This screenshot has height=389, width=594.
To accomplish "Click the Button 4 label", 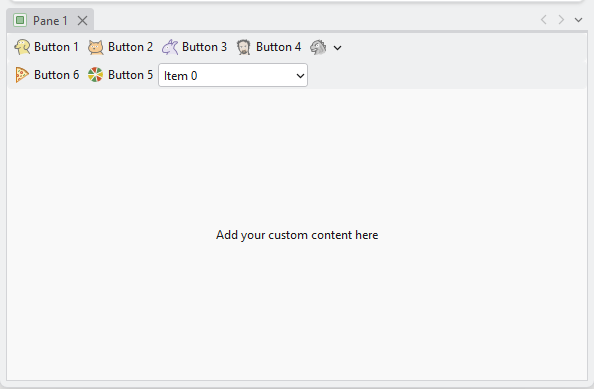I will click(278, 47).
